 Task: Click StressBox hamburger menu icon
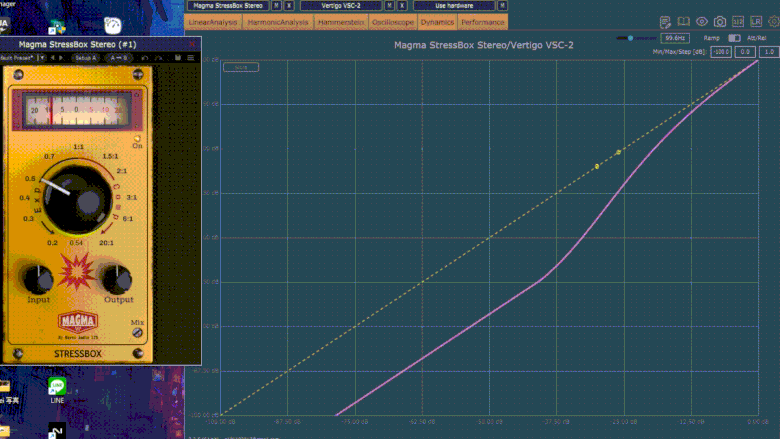[x=191, y=58]
